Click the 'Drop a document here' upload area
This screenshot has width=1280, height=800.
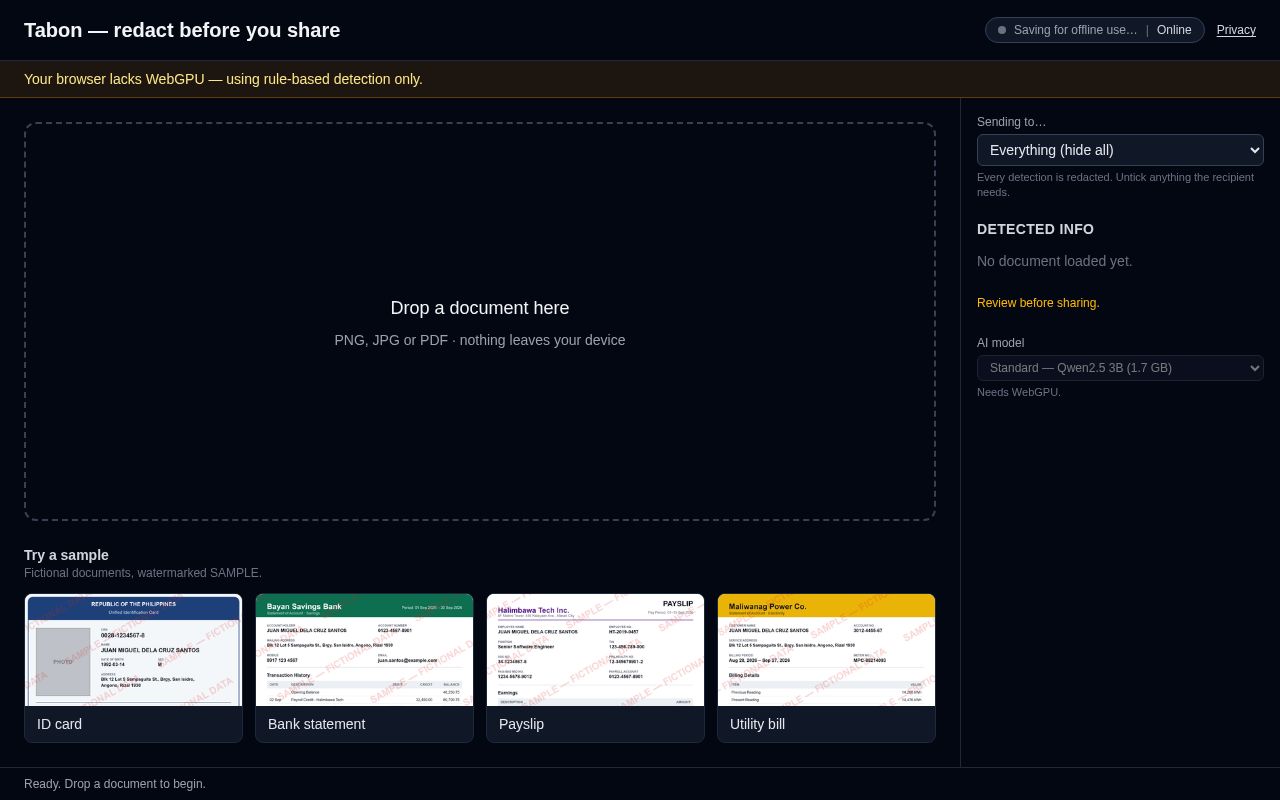pyautogui.click(x=480, y=322)
